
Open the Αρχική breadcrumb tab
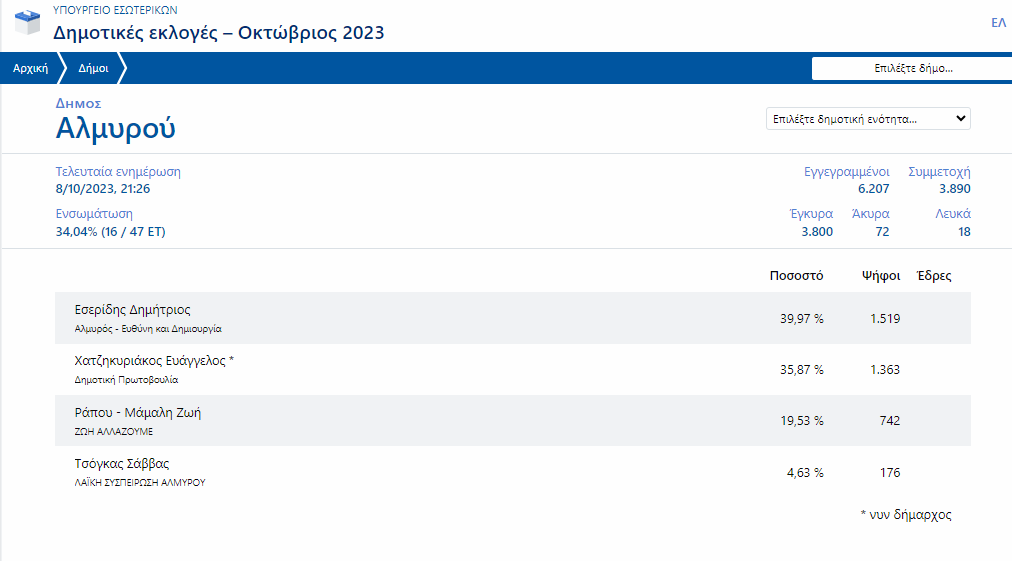(x=30, y=69)
